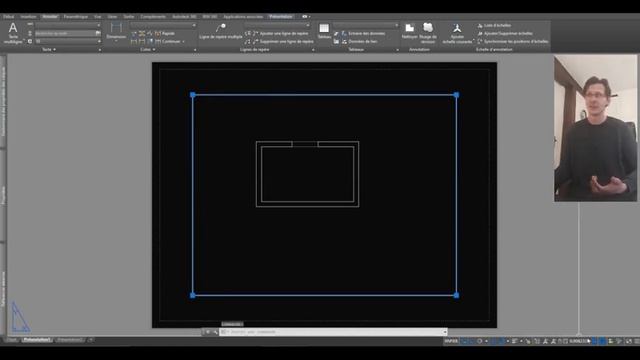Open the Compléments ribbon tab

point(153,17)
